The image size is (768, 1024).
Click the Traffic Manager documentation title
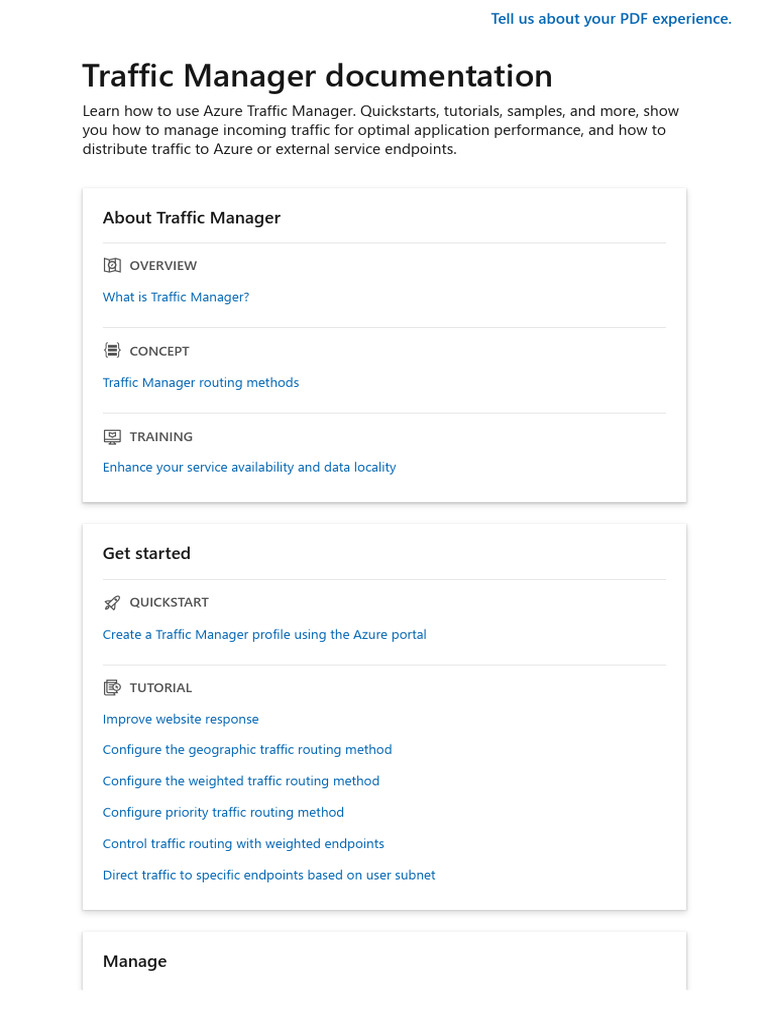317,76
